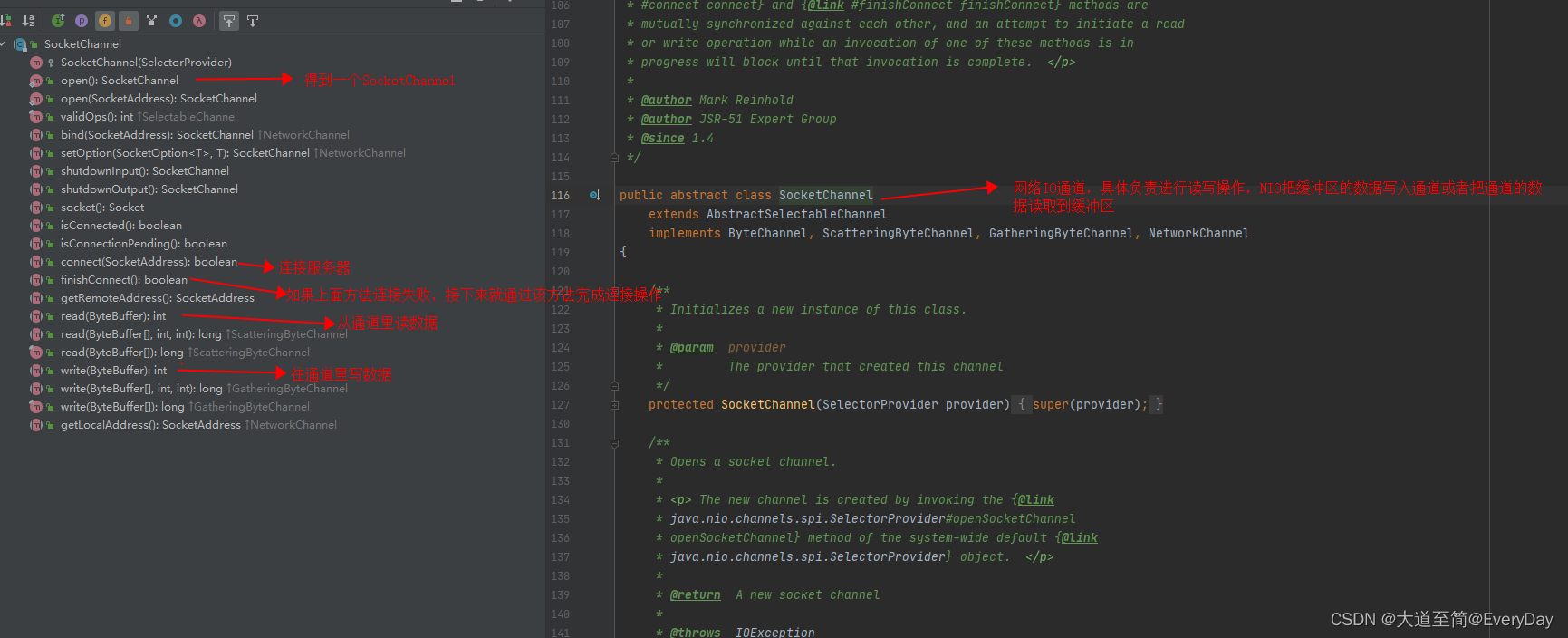1568x638 pixels.
Task: Toggle Autoscroll to Source icon
Action: click(229, 20)
